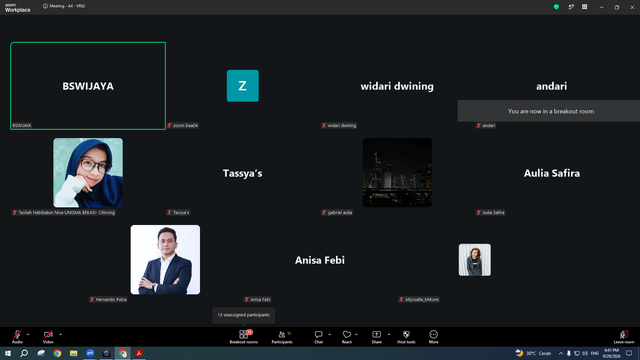Open audio options arrow beside Audio
The image size is (640, 360).
pyautogui.click(x=28, y=334)
